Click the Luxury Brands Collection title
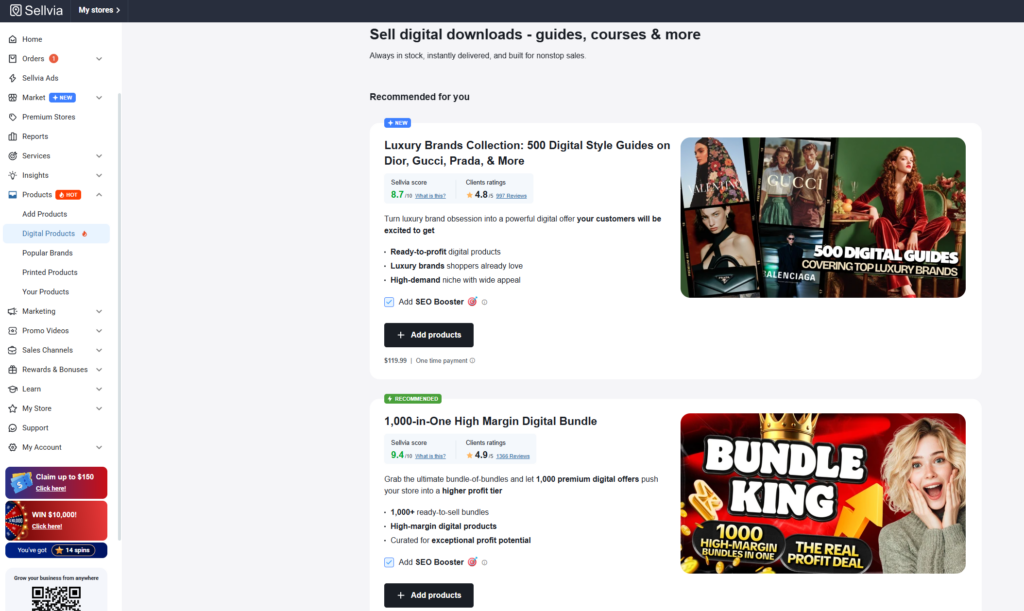This screenshot has width=1024, height=611. 527,153
